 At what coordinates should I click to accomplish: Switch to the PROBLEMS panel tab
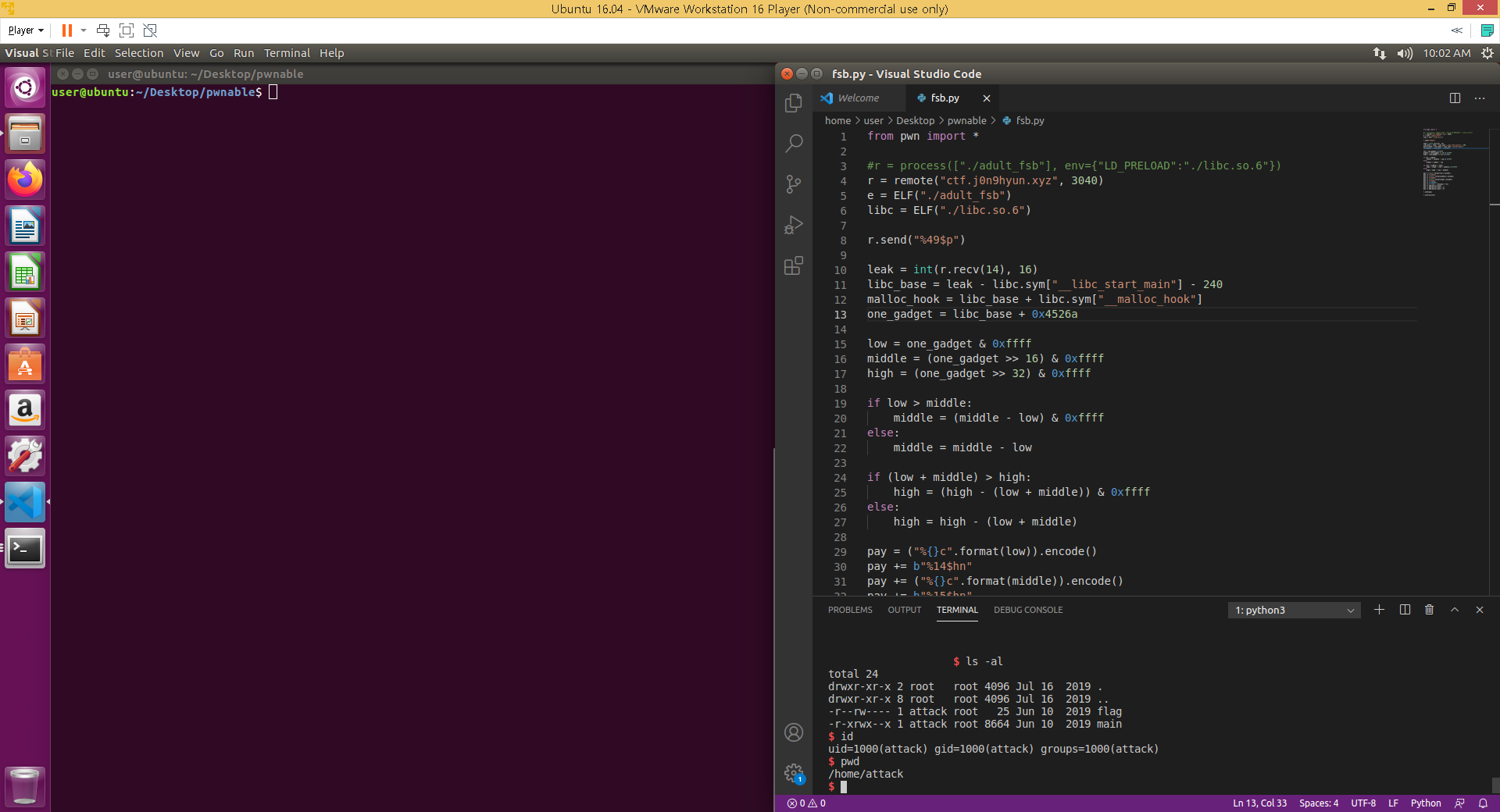tap(850, 610)
